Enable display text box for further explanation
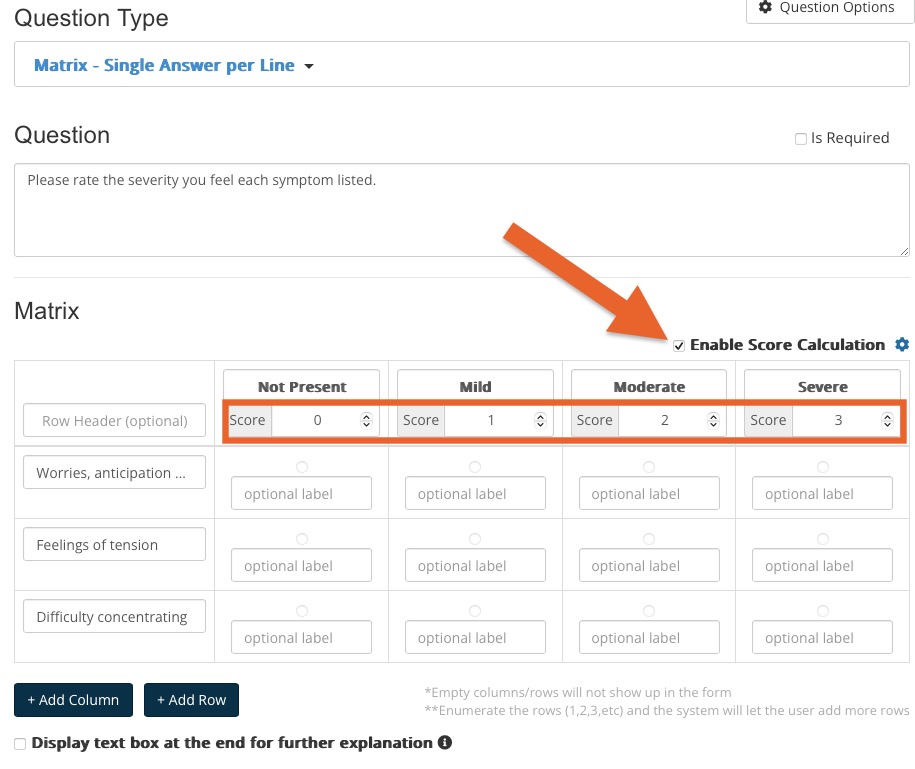The height and width of the screenshot is (769, 915). click(20, 743)
